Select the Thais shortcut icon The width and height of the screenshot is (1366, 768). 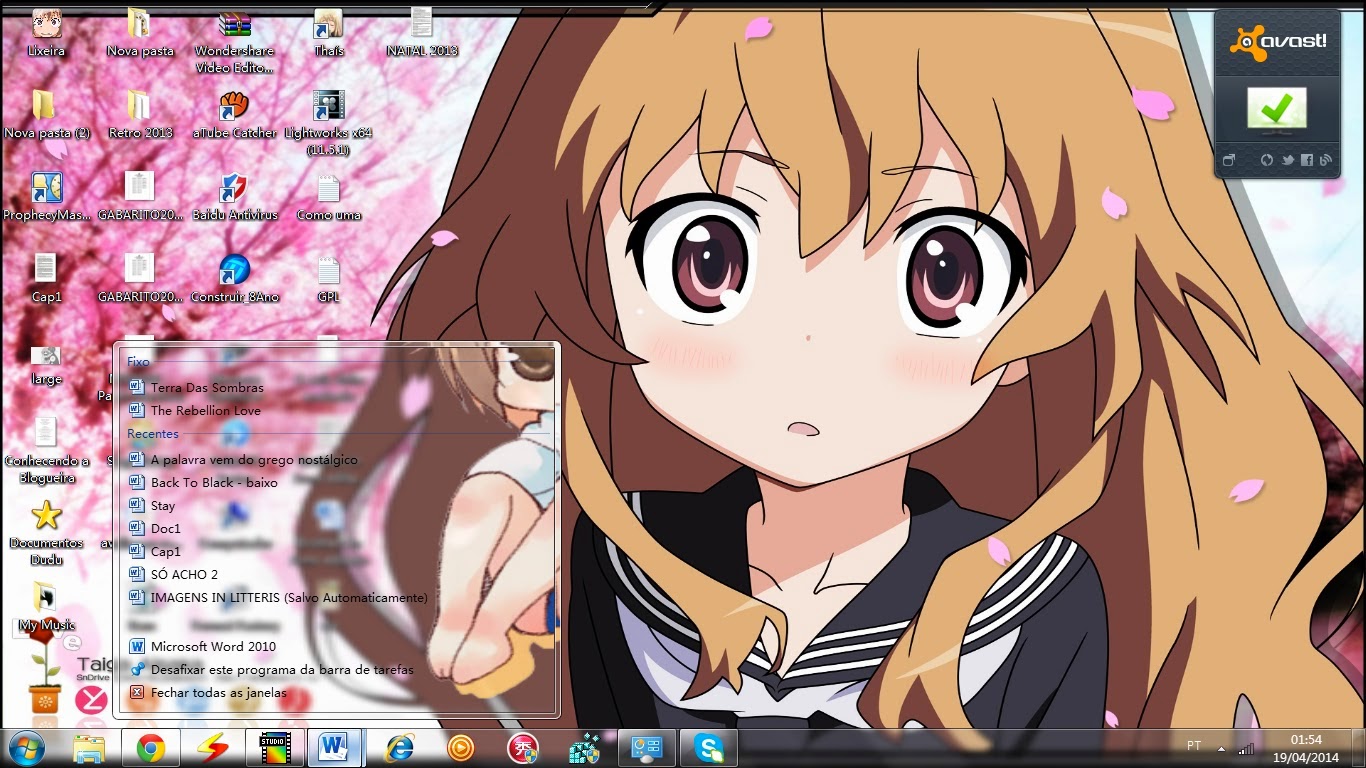pos(328,32)
